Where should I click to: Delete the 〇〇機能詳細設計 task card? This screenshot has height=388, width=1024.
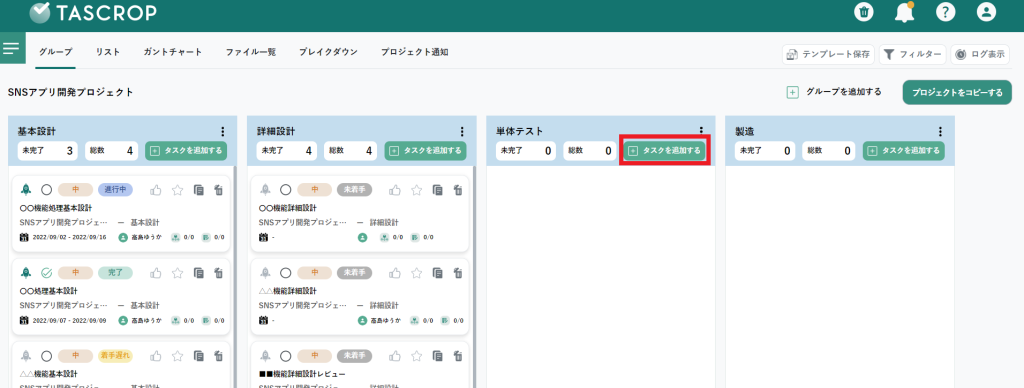(458, 190)
